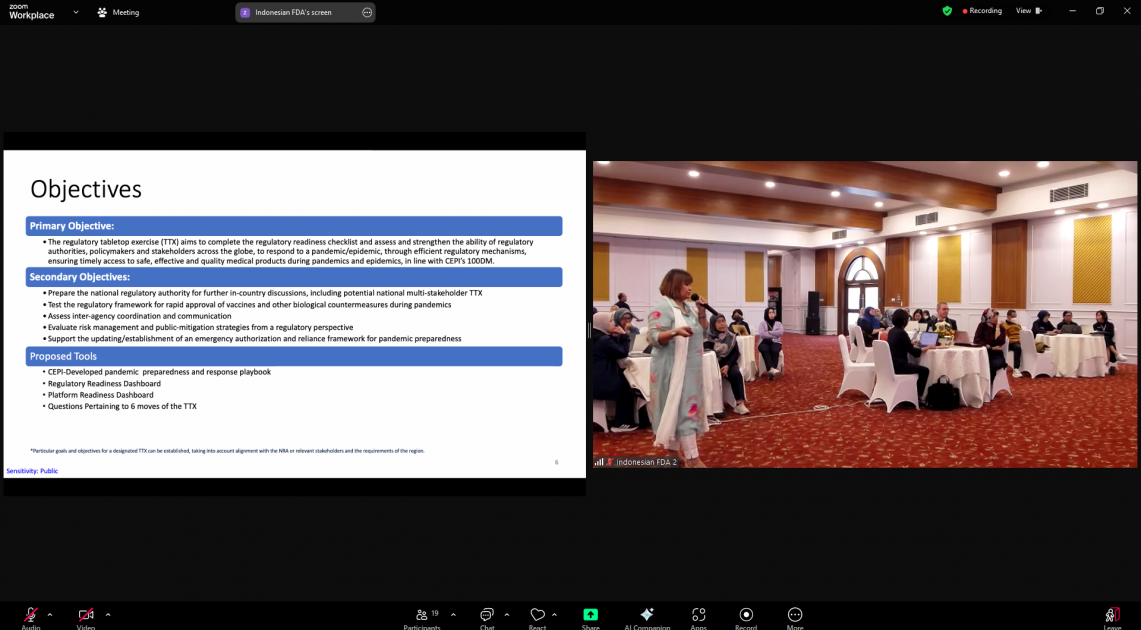The height and width of the screenshot is (630, 1141).
Task: Unmute the microphone Audio icon
Action: coord(31,615)
